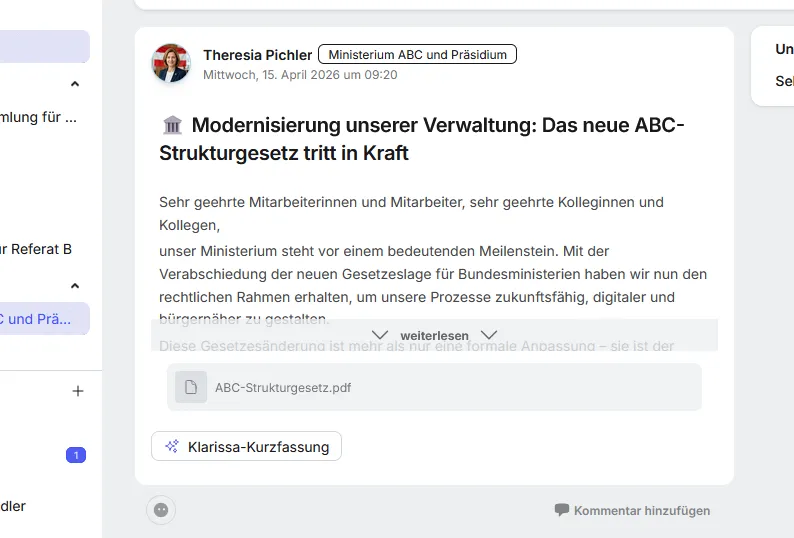This screenshot has height=538, width=794.
Task: Click the government building emoji in the headline
Action: tap(172, 125)
